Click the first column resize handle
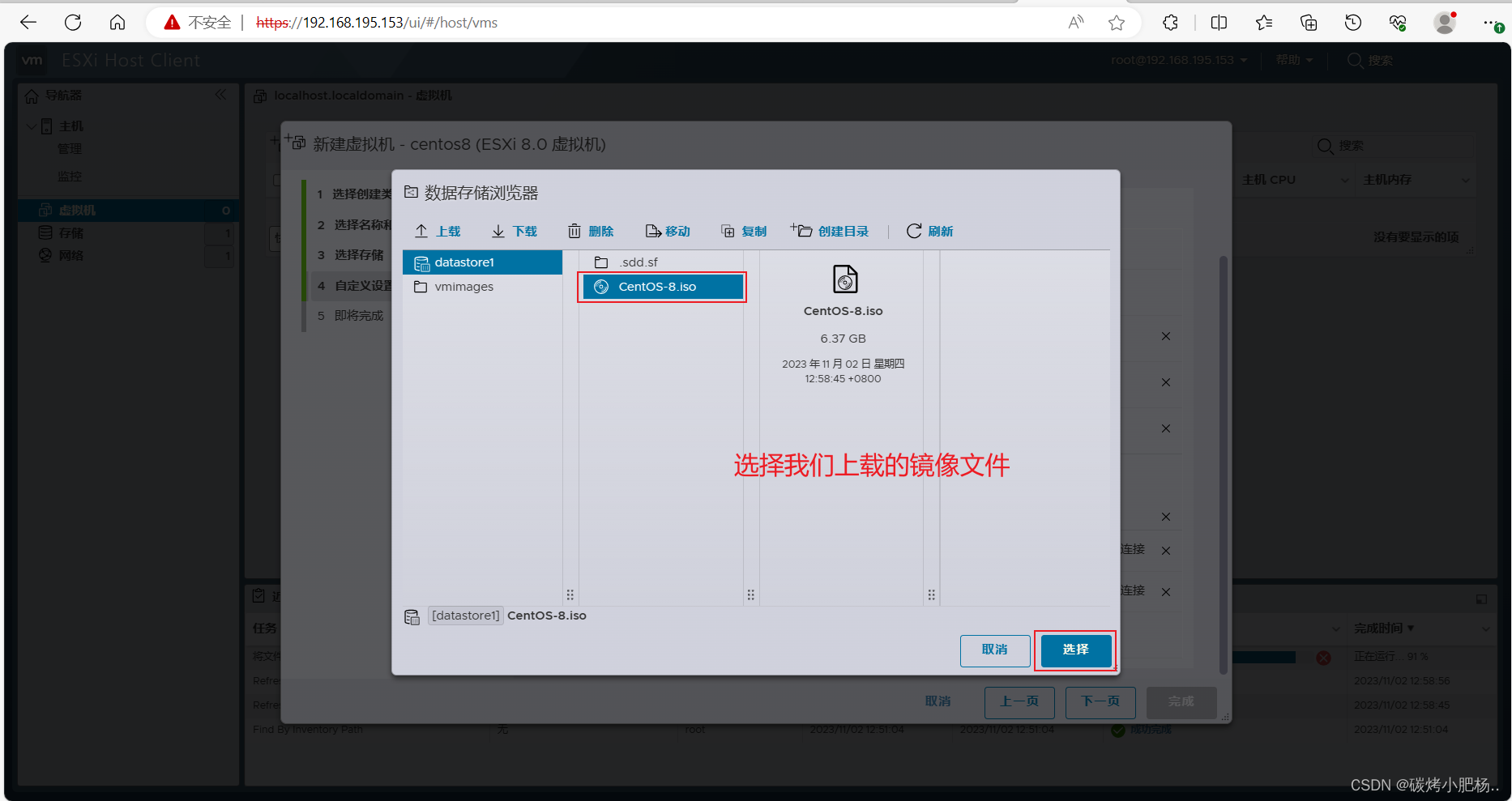This screenshot has height=801, width=1512. (x=570, y=595)
